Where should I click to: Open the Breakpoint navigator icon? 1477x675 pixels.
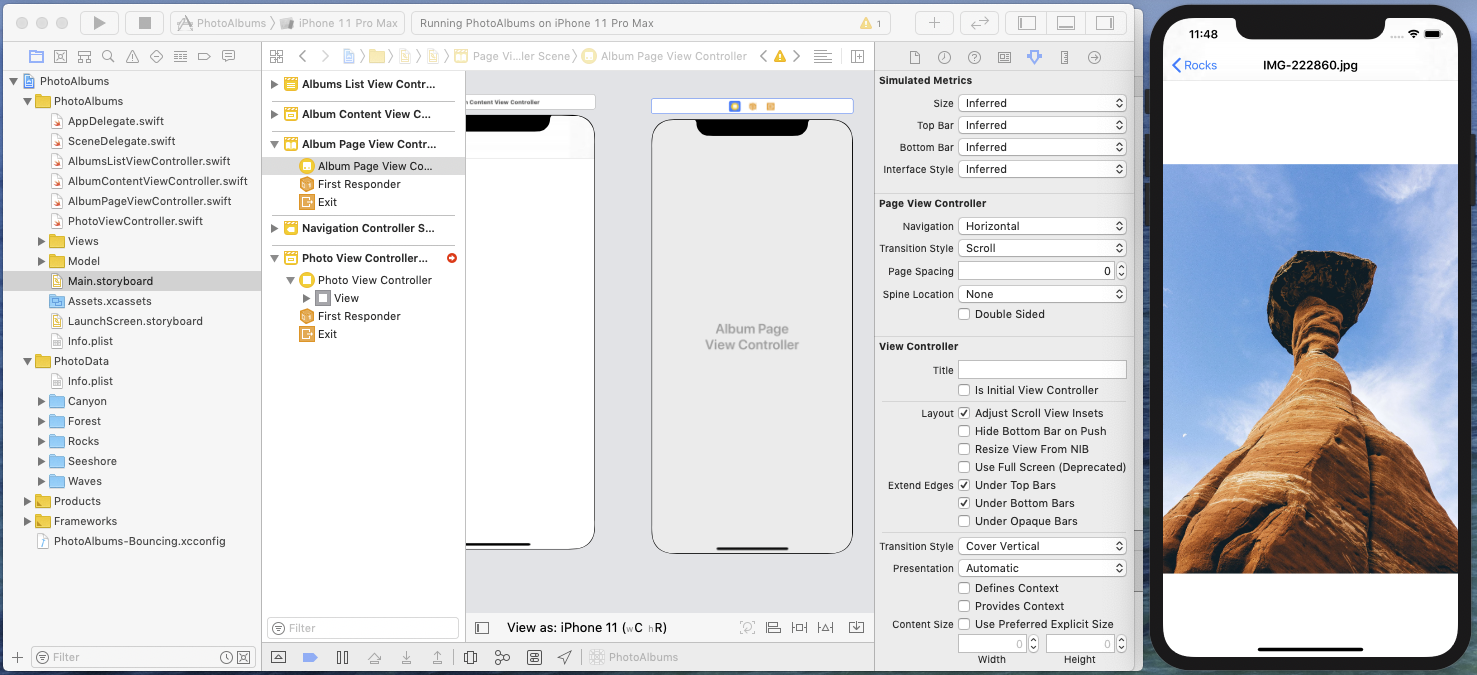coord(204,56)
